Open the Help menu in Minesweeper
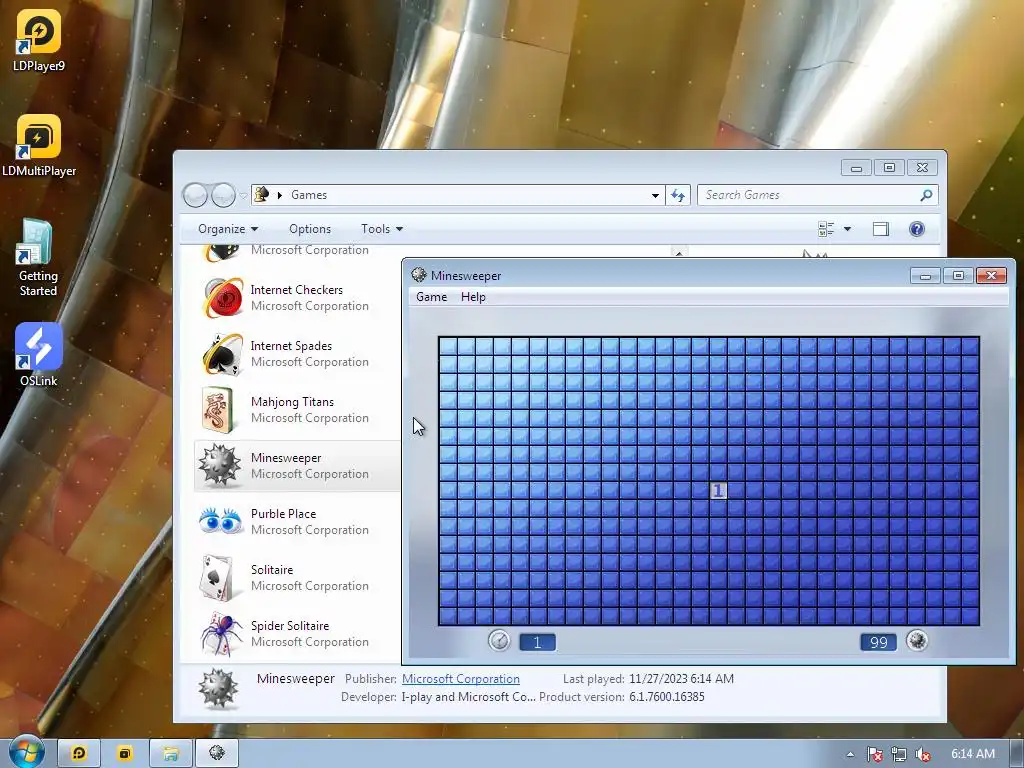Image resolution: width=1024 pixels, height=768 pixels. (x=473, y=296)
